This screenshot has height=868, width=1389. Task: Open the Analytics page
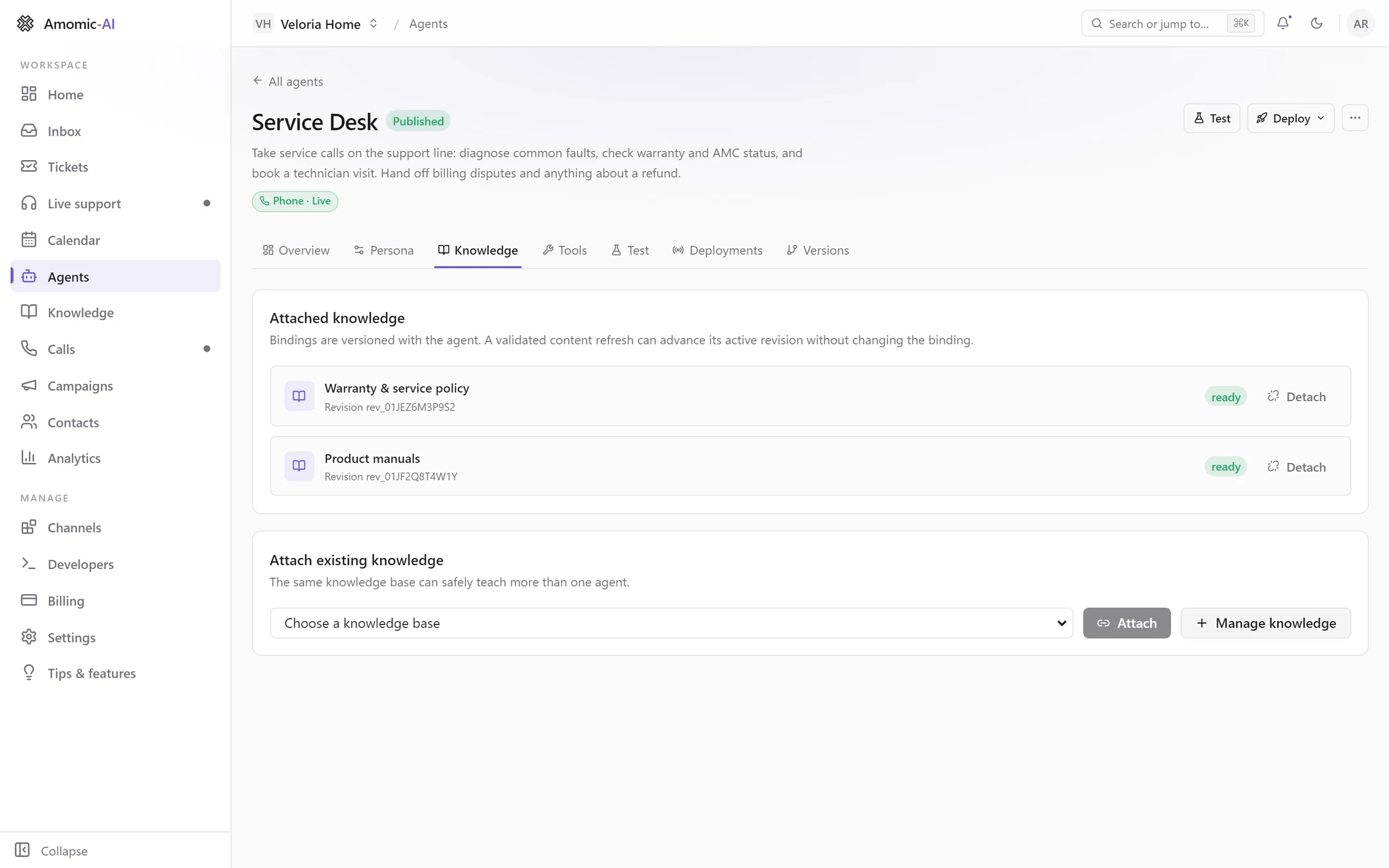[116, 458]
